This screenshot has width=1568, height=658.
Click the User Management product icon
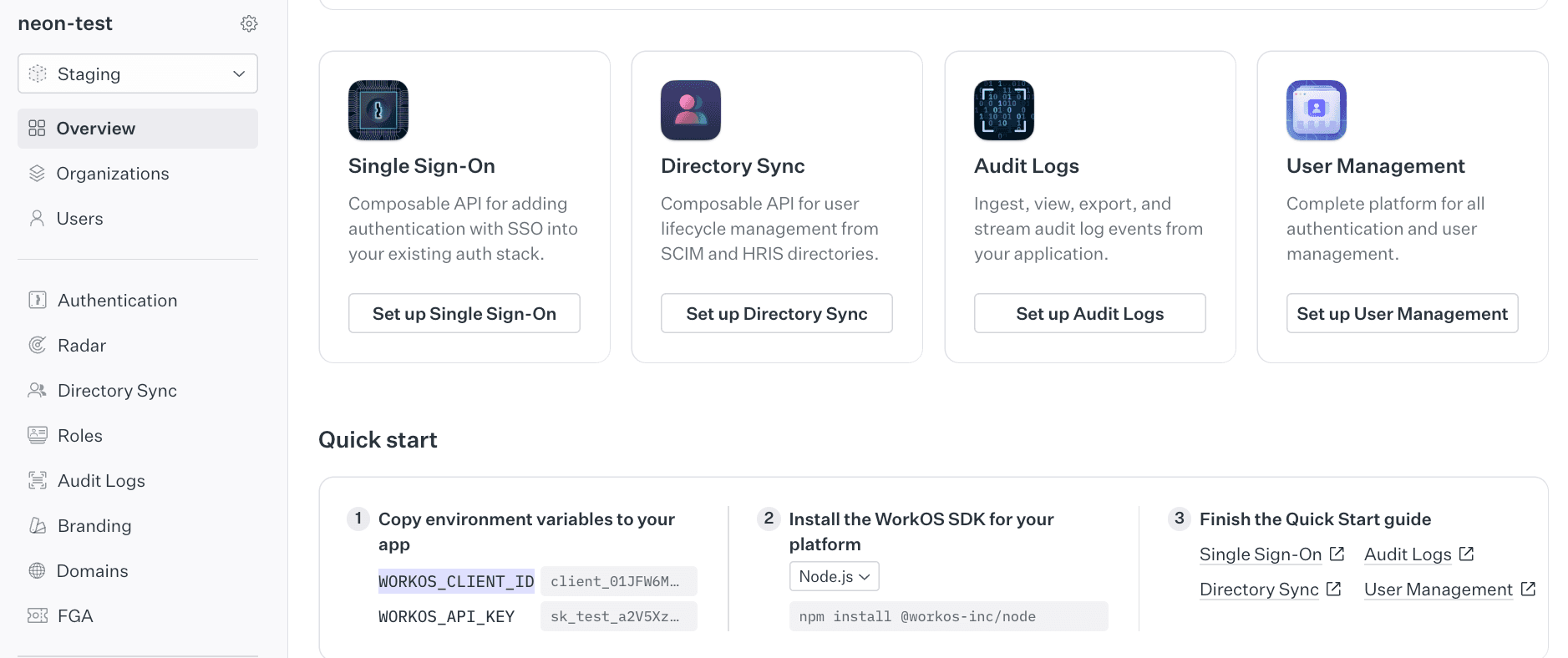[1316, 110]
